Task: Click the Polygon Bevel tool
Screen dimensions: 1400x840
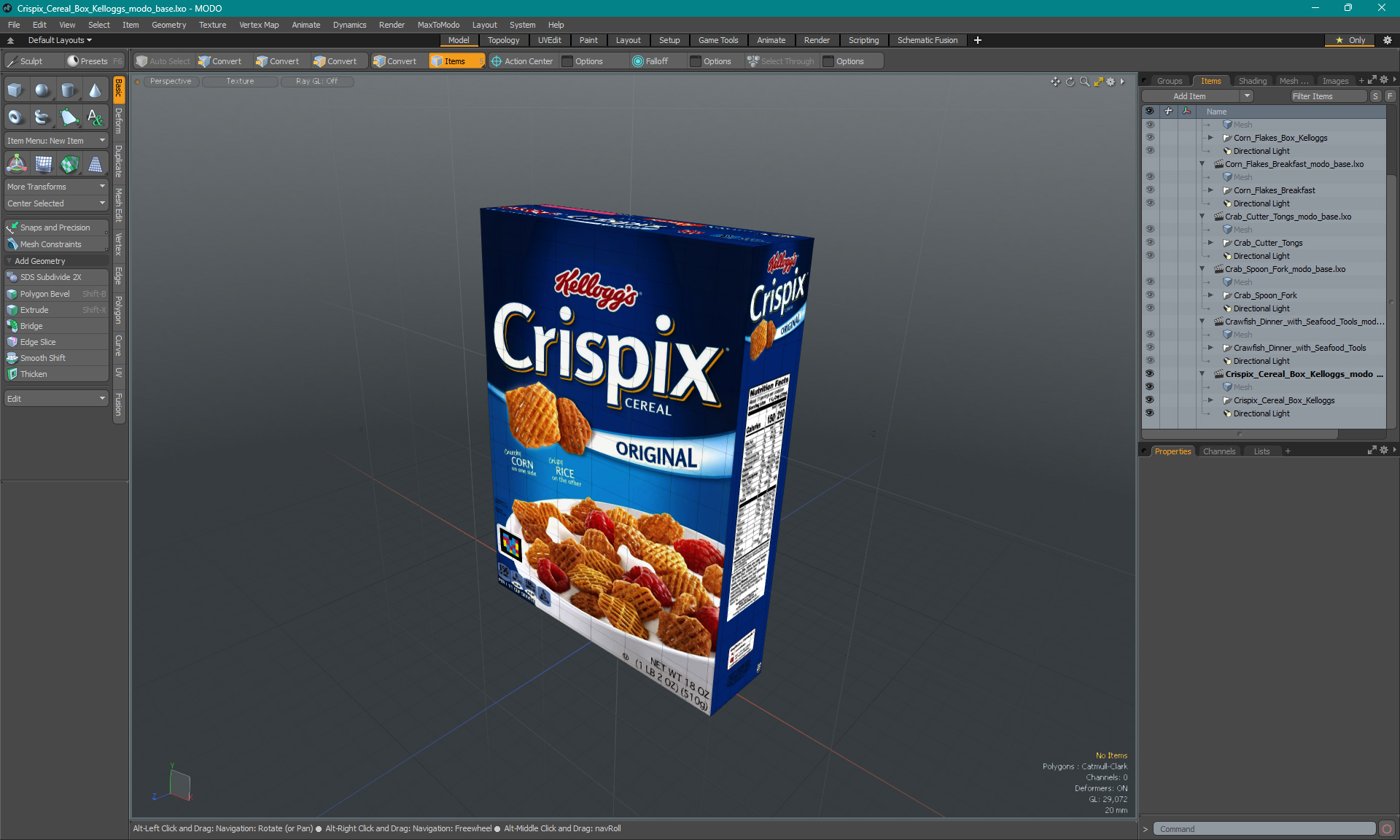Action: 56,294
